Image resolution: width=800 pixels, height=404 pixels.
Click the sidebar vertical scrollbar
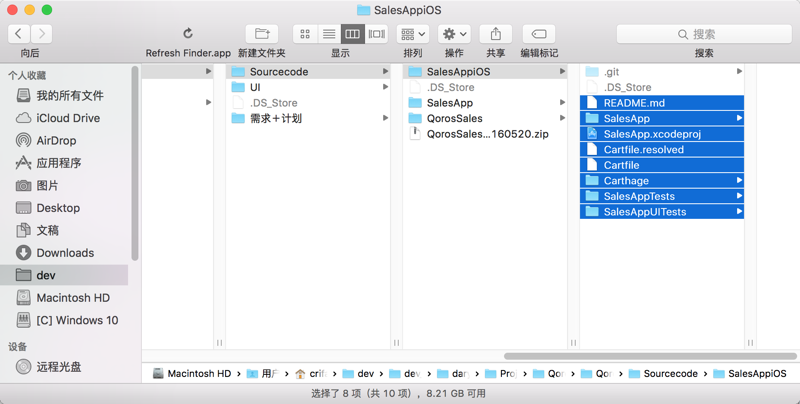pos(135,163)
